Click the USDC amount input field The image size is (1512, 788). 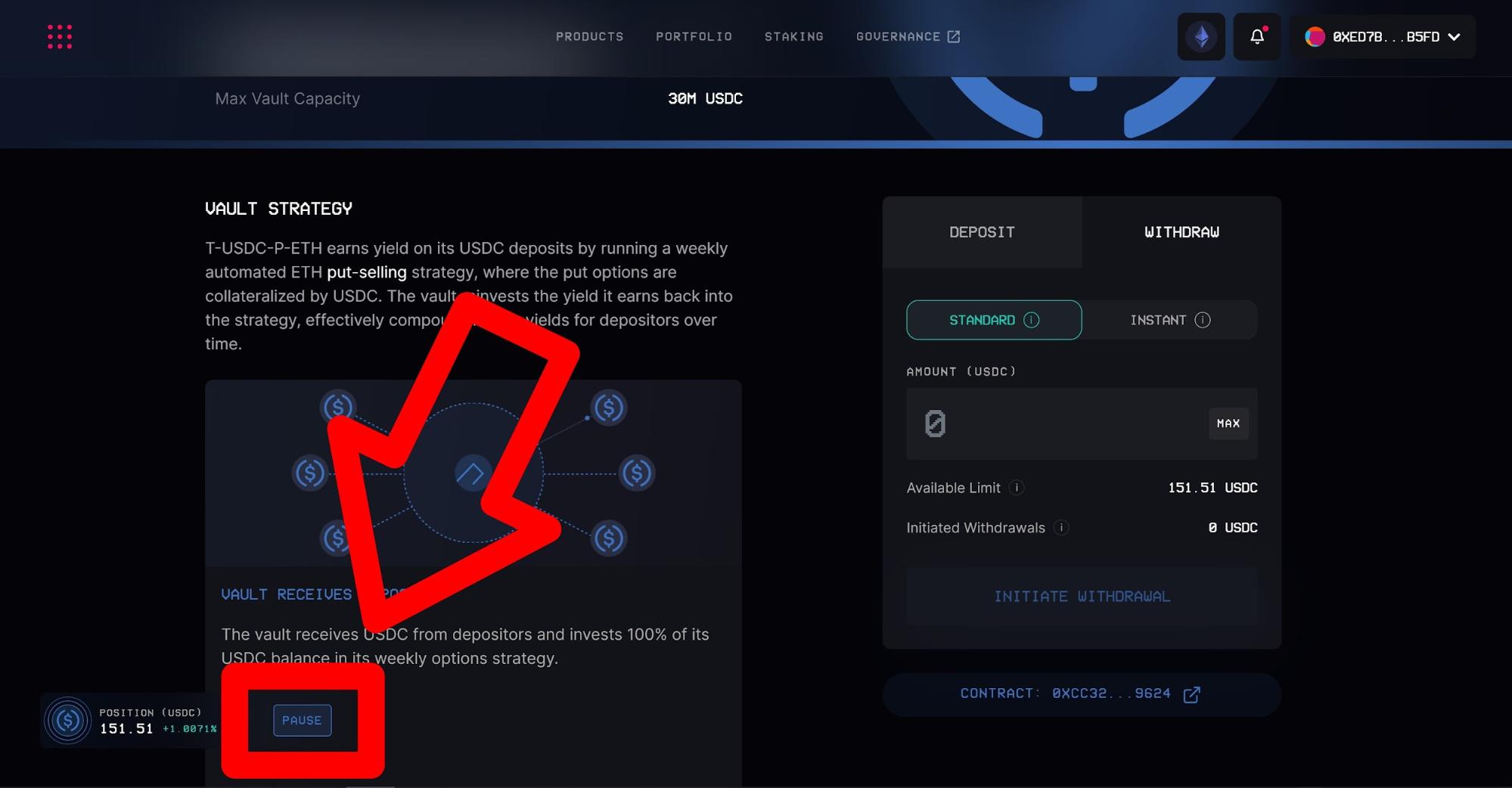[1059, 423]
